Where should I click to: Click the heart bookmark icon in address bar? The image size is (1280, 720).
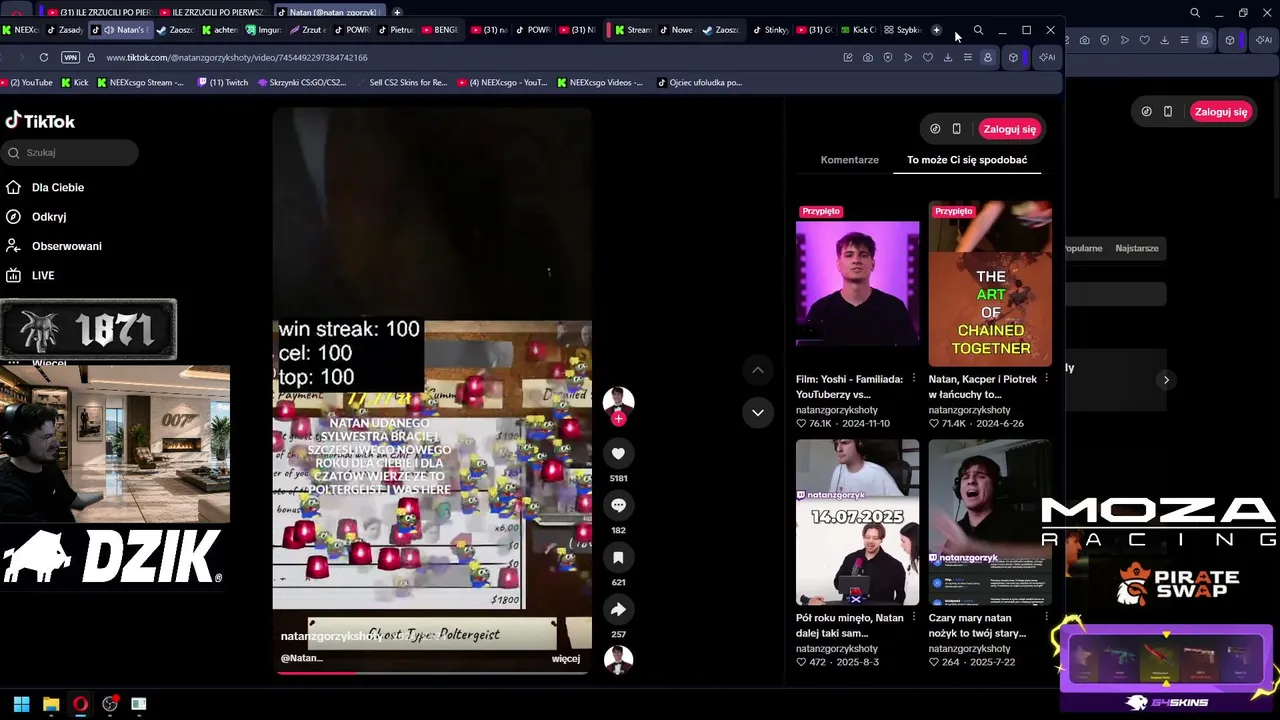click(x=928, y=57)
